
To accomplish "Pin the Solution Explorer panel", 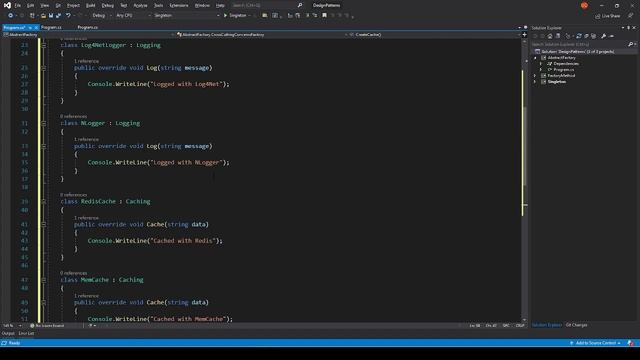I will [x=629, y=28].
